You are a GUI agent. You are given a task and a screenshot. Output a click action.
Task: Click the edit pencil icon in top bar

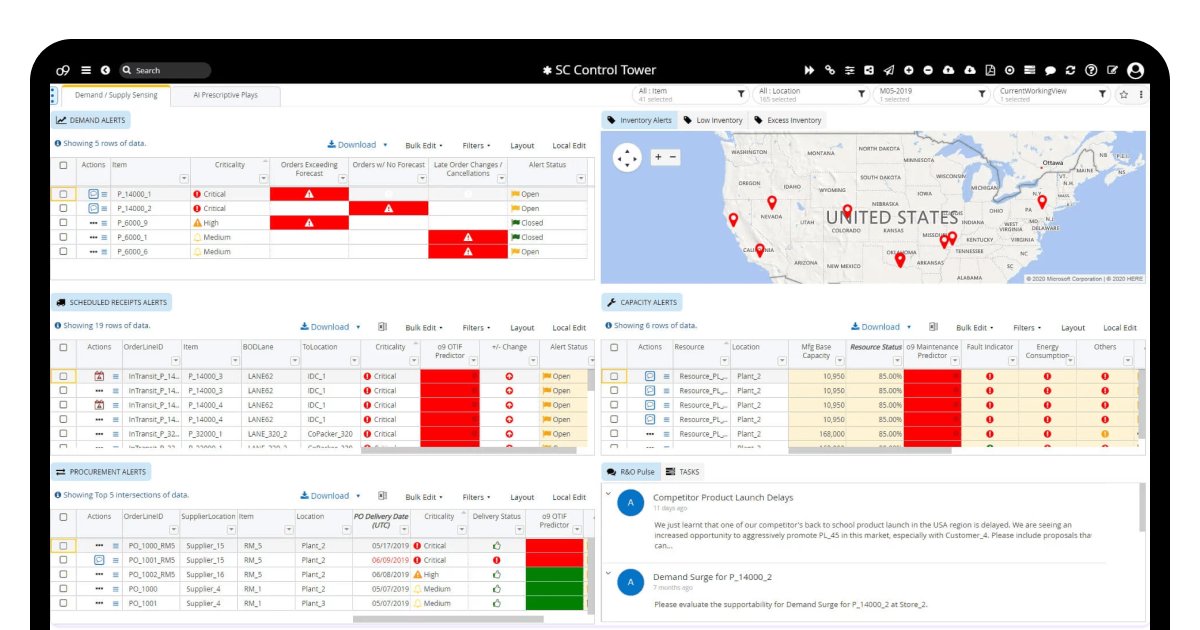coord(1112,70)
